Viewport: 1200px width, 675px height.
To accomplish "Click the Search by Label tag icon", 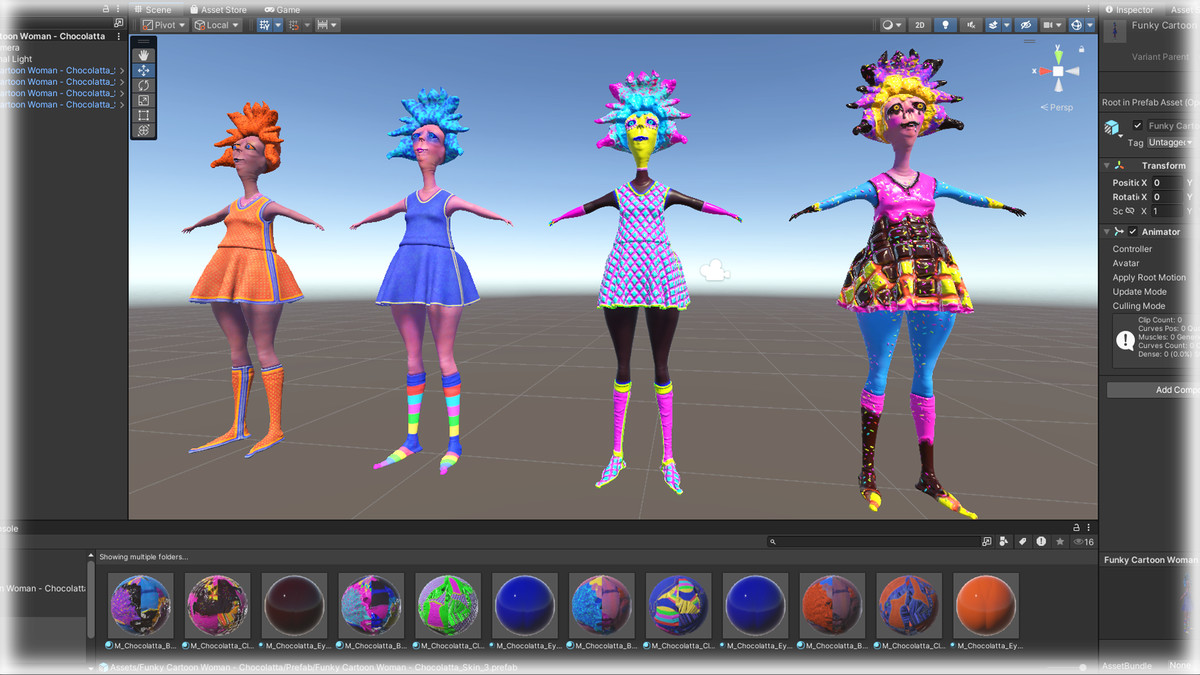I will [1022, 541].
